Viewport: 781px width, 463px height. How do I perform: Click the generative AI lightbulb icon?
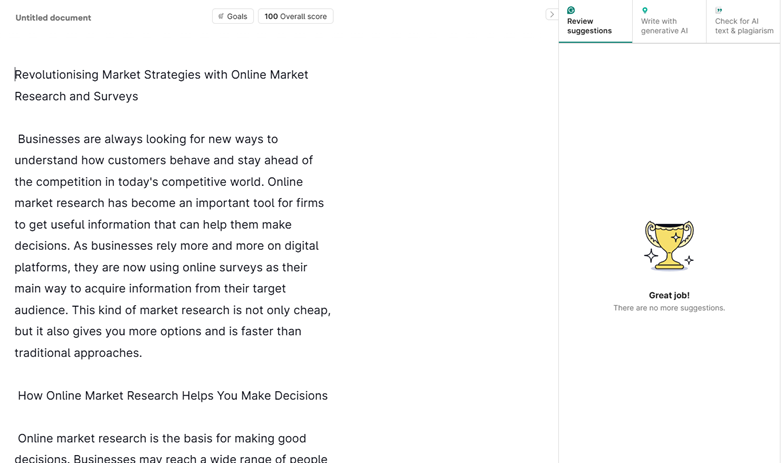pos(645,10)
